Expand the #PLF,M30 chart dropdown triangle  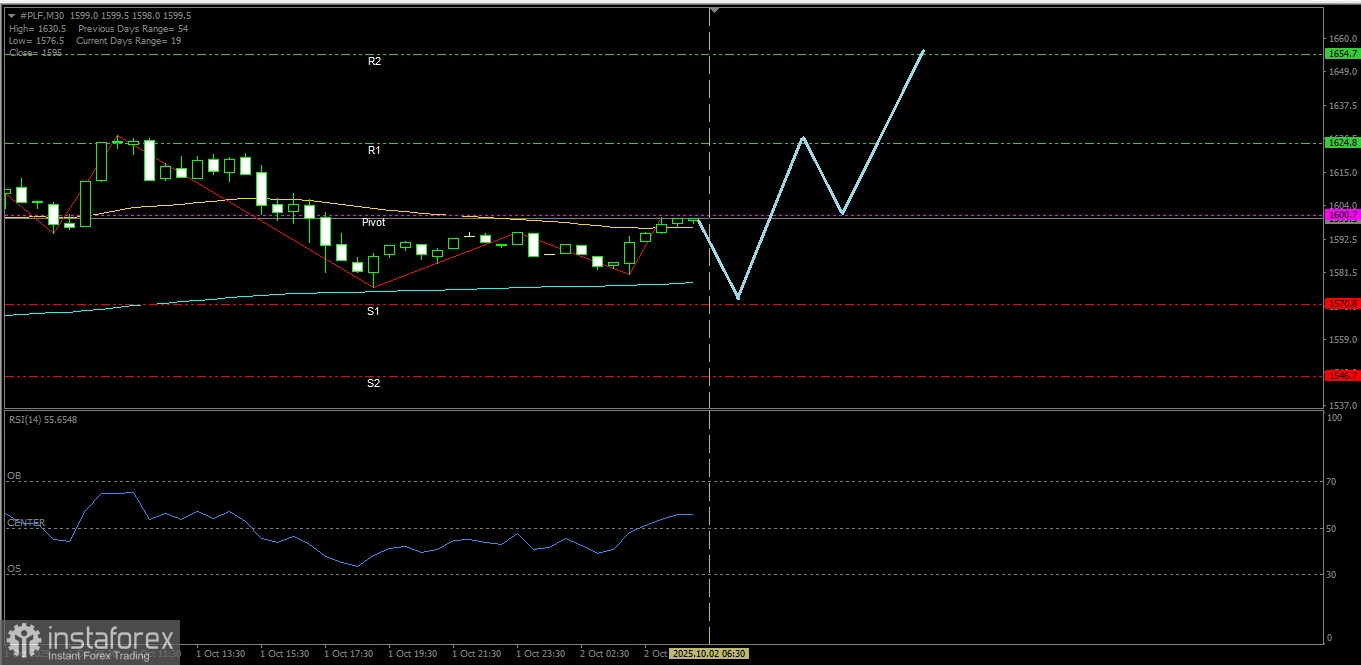pyautogui.click(x=10, y=16)
